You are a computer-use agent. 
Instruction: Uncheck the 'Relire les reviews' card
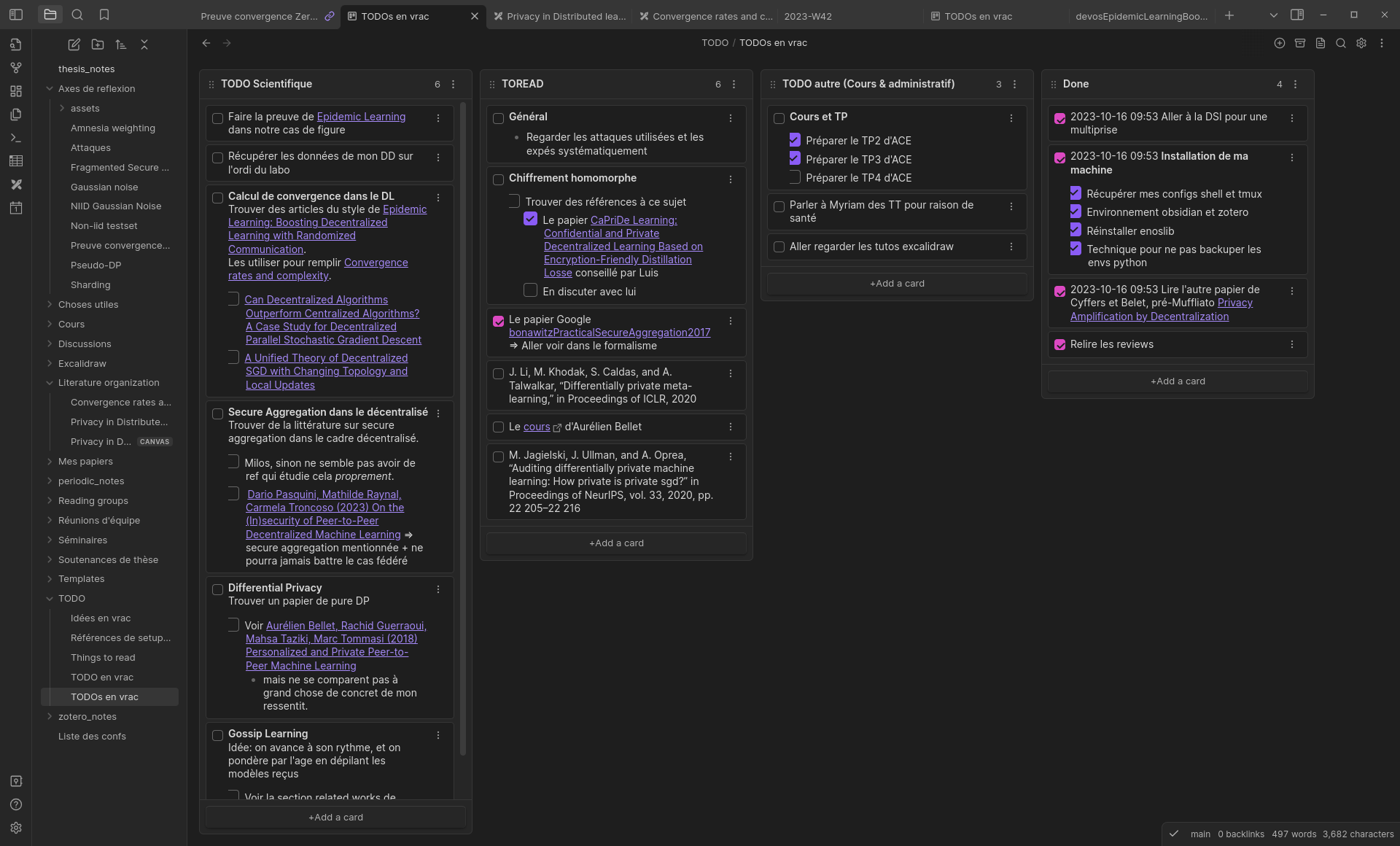[x=1059, y=345]
